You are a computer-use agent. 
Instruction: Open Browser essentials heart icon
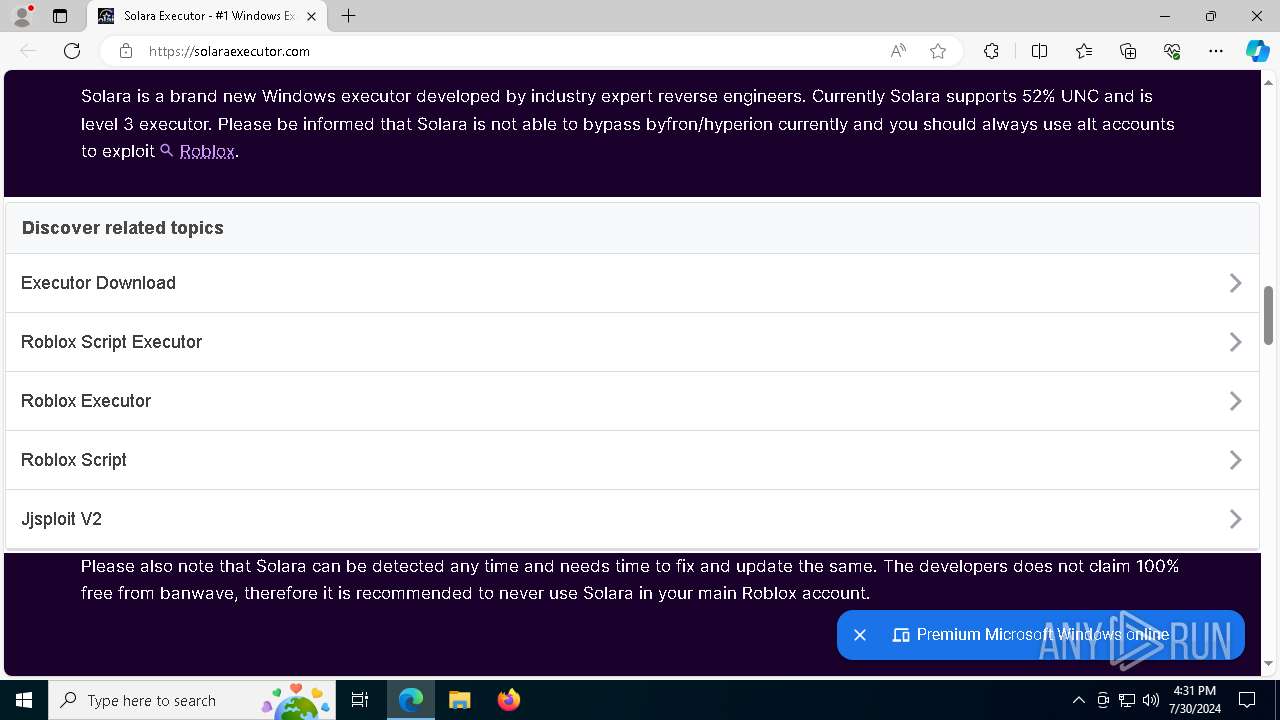coord(1172,51)
